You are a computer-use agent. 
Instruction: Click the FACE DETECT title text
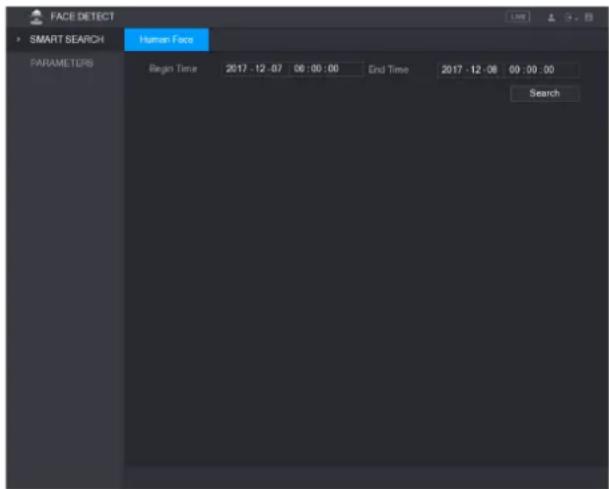point(82,17)
